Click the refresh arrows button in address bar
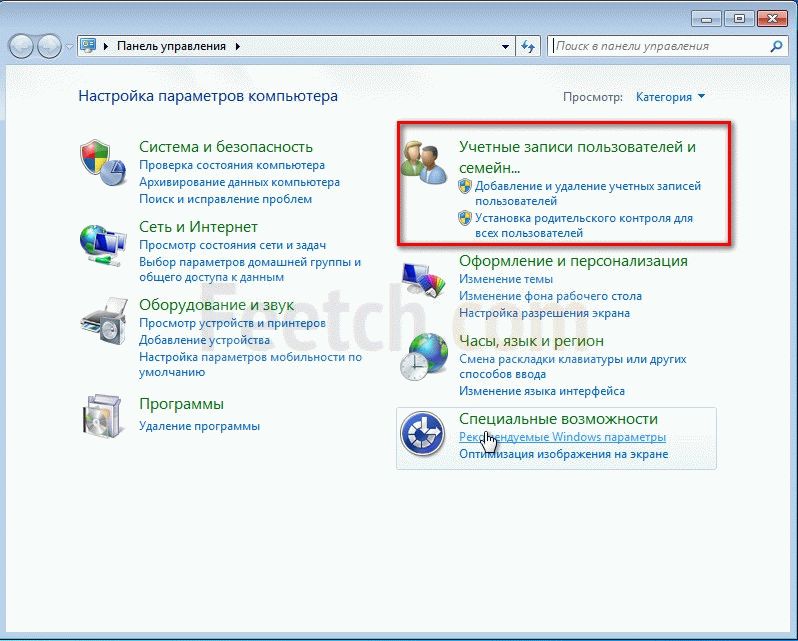Image resolution: width=798 pixels, height=641 pixels. (x=528, y=46)
